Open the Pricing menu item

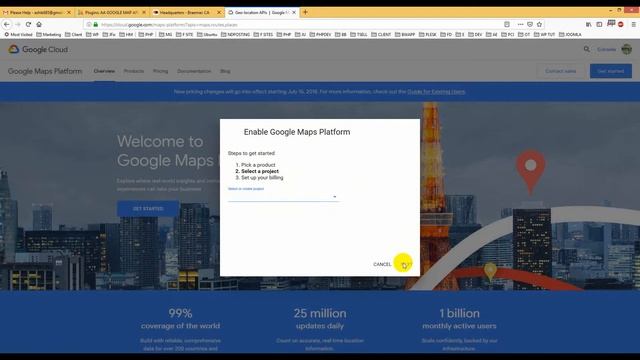[x=160, y=71]
